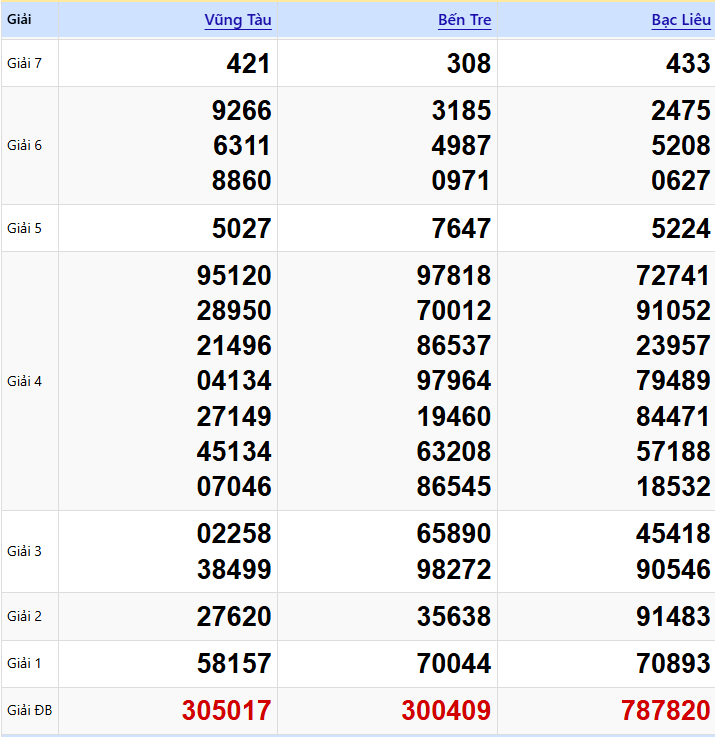Select Bến Tre first prize number 70044
The width and height of the screenshot is (715, 737).
point(454,663)
